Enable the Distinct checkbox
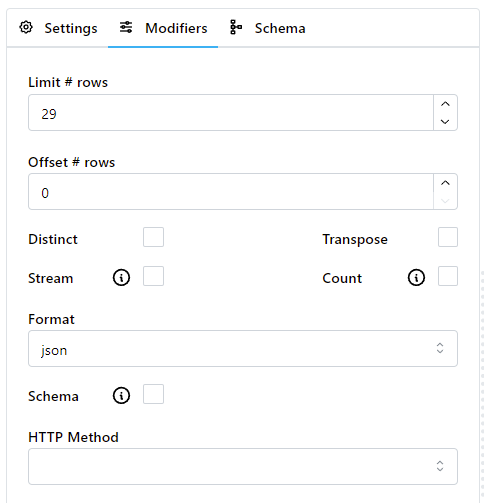This screenshot has height=503, width=484. coord(153,237)
